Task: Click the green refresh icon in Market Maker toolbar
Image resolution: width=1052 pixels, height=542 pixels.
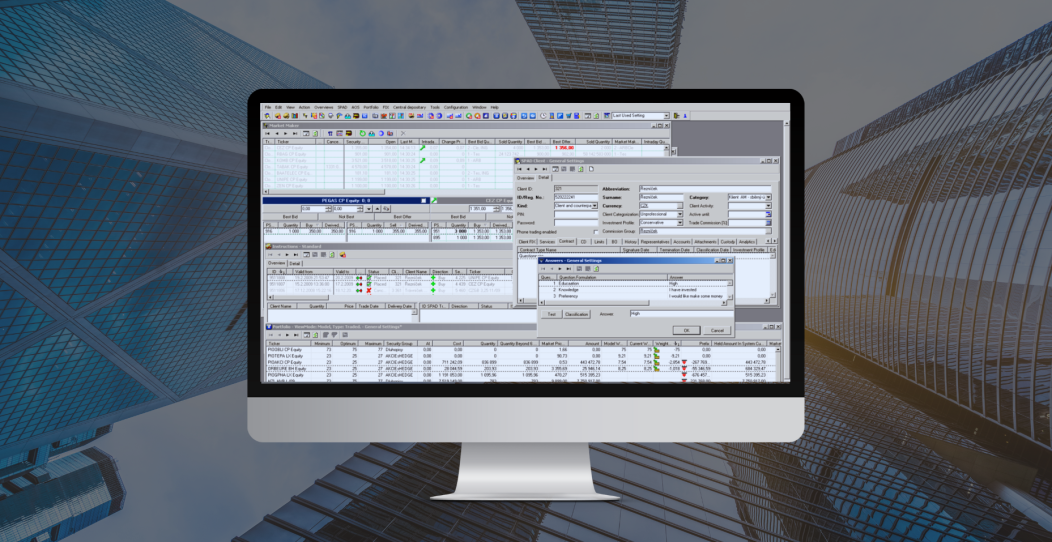Action: click(x=362, y=133)
